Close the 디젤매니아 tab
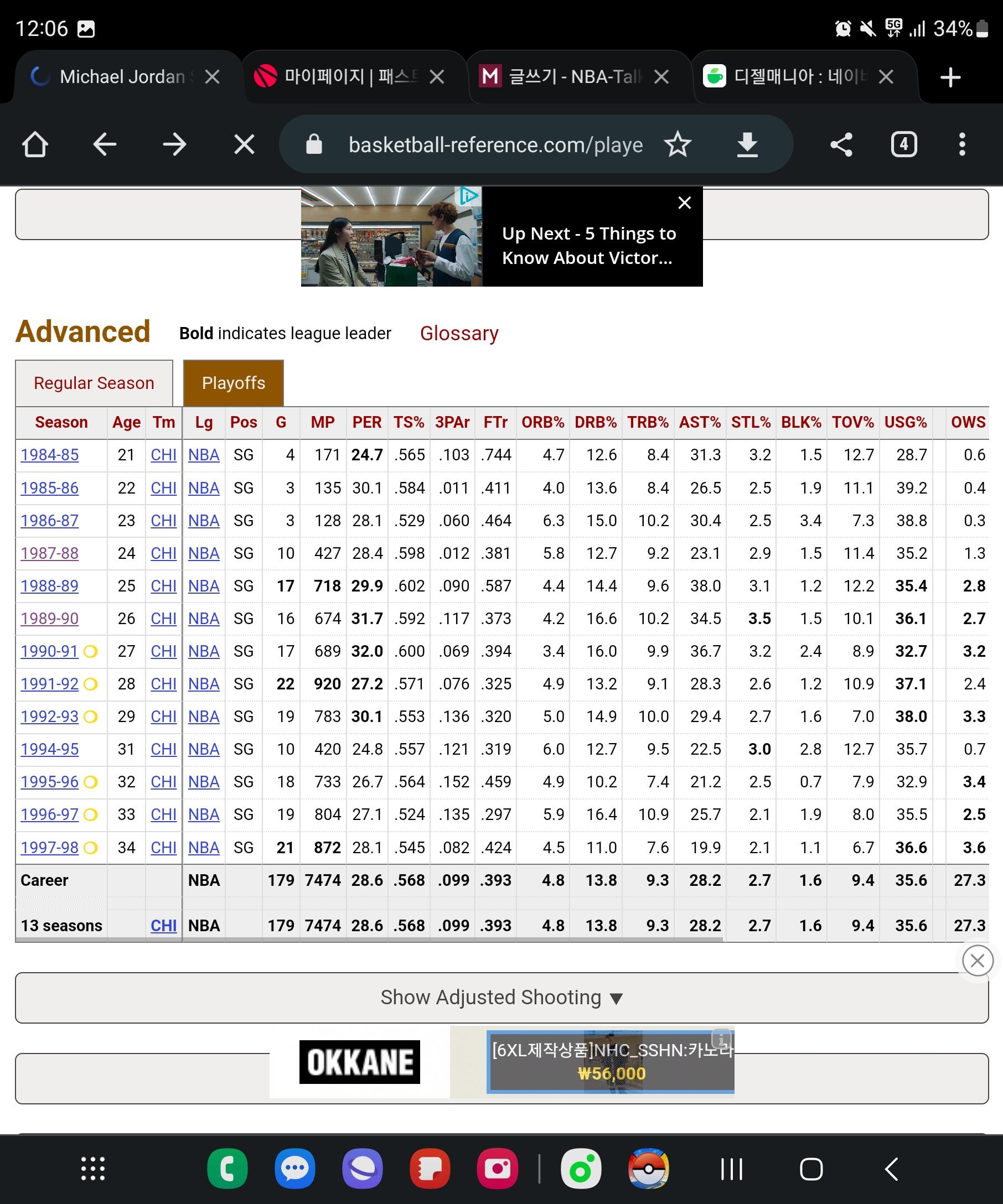The width and height of the screenshot is (1003, 1204). coord(886,77)
